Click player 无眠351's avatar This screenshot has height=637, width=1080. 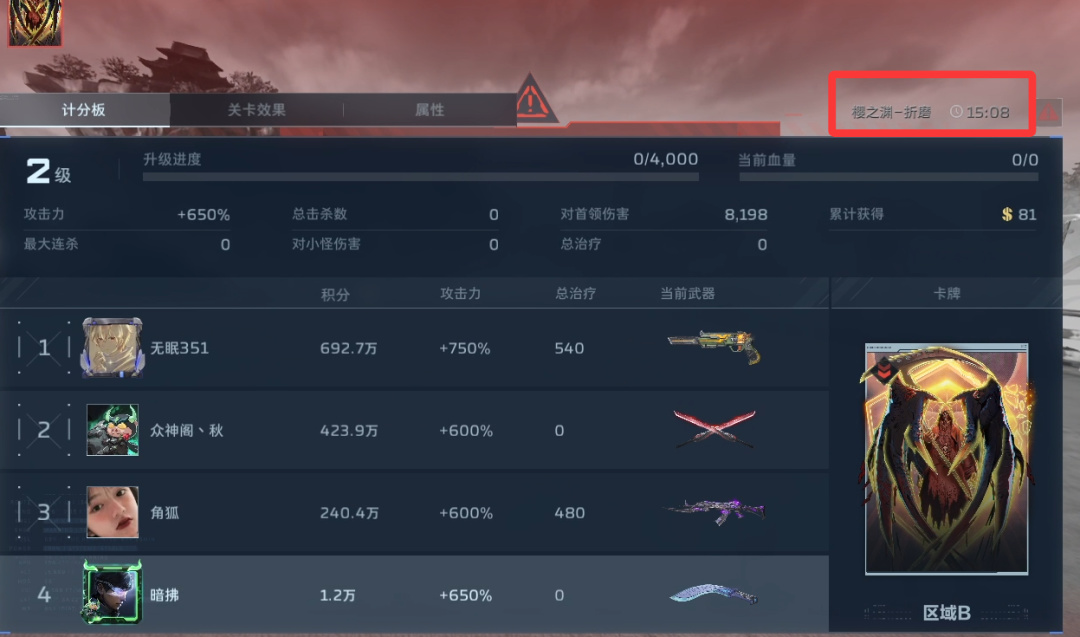(112, 347)
